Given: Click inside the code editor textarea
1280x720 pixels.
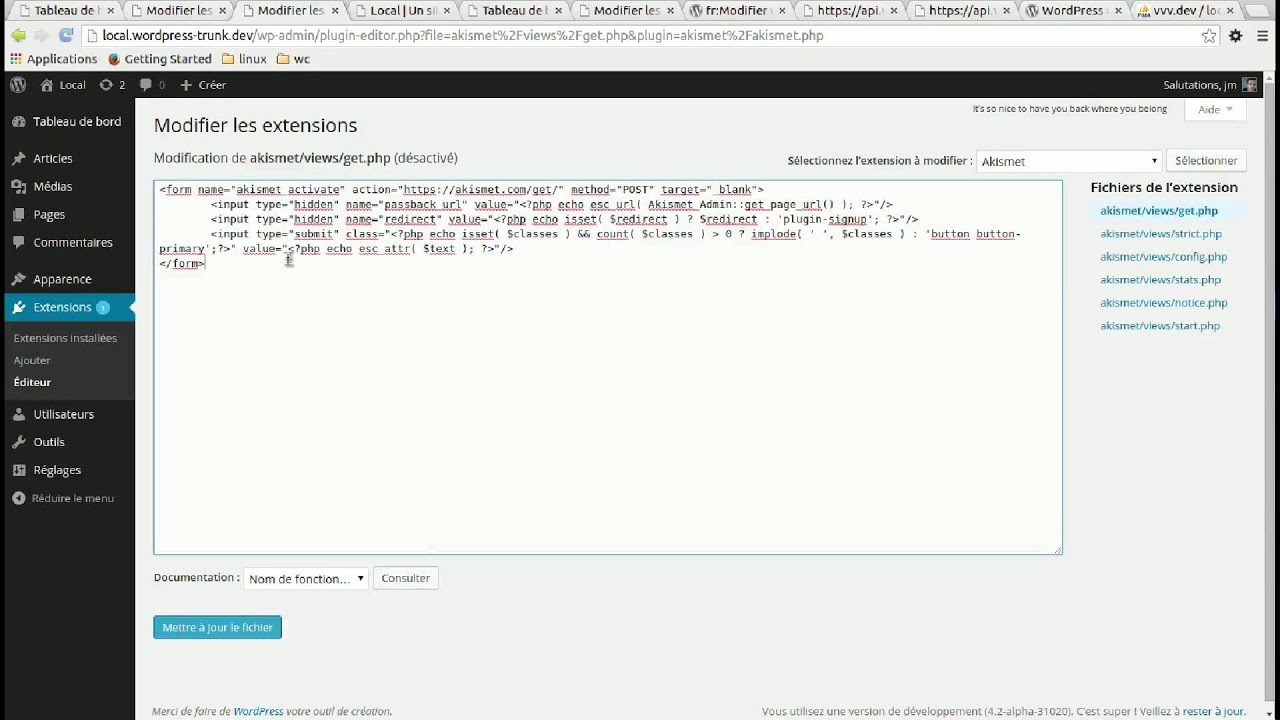Looking at the screenshot, I should point(608,367).
